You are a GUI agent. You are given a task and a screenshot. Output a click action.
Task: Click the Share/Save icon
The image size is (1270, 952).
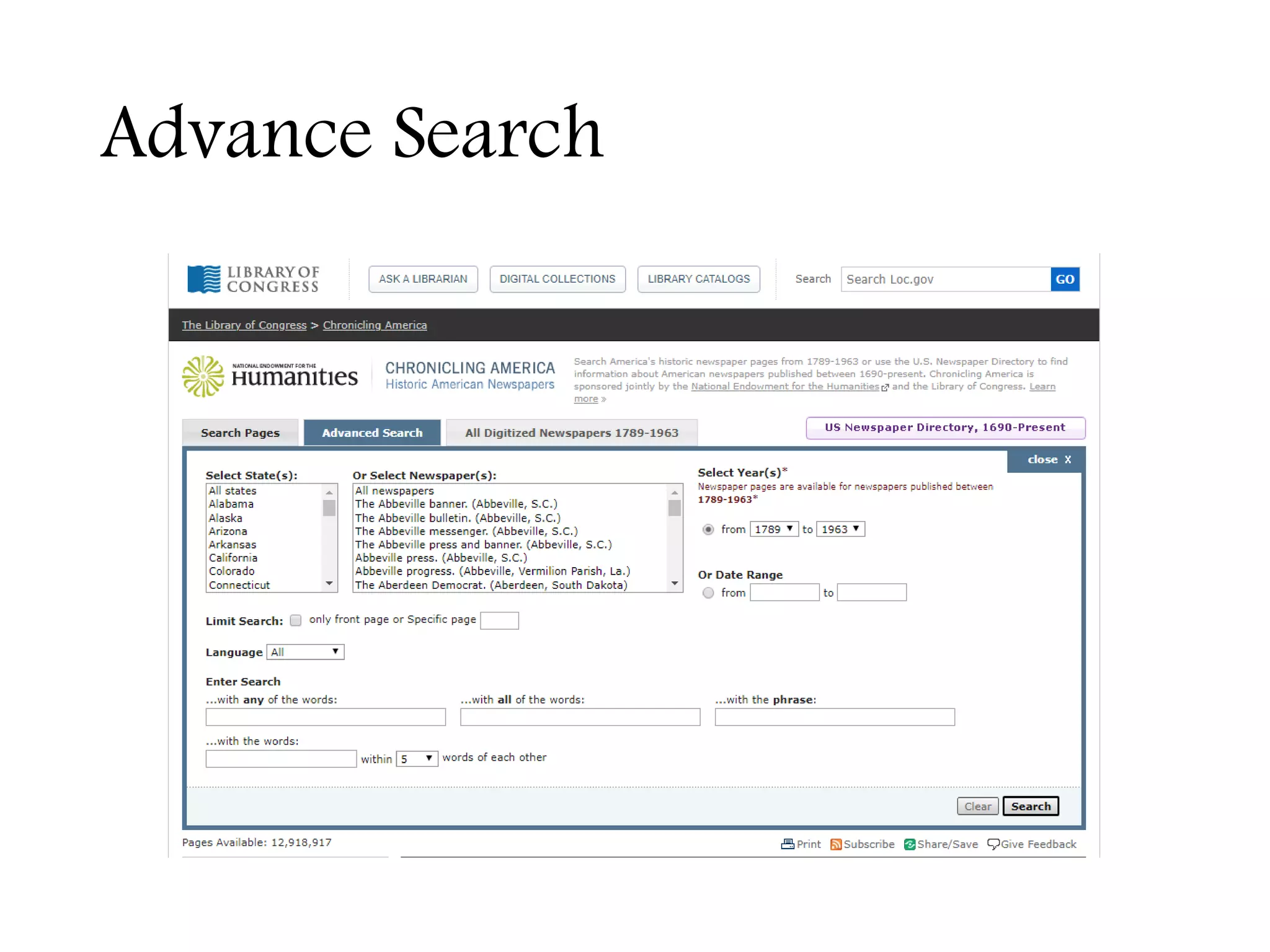(910, 844)
